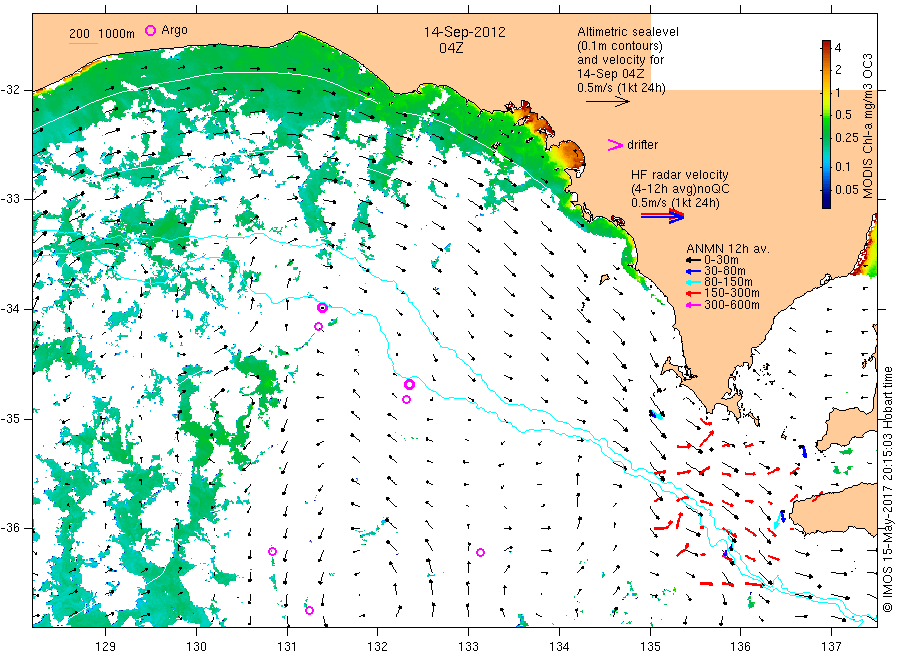
Task: Click the '150-300m' depth label
Action: pyautogui.click(x=731, y=293)
